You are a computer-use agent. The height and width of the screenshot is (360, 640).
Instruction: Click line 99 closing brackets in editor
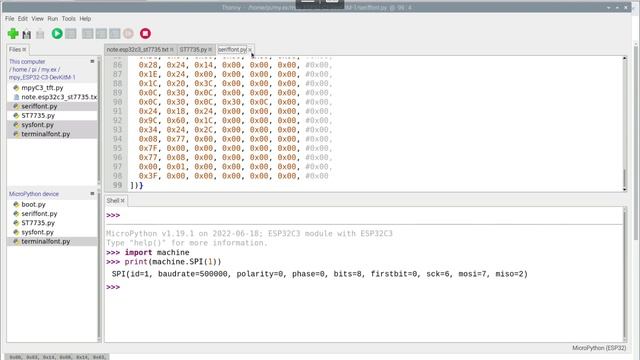[137, 185]
